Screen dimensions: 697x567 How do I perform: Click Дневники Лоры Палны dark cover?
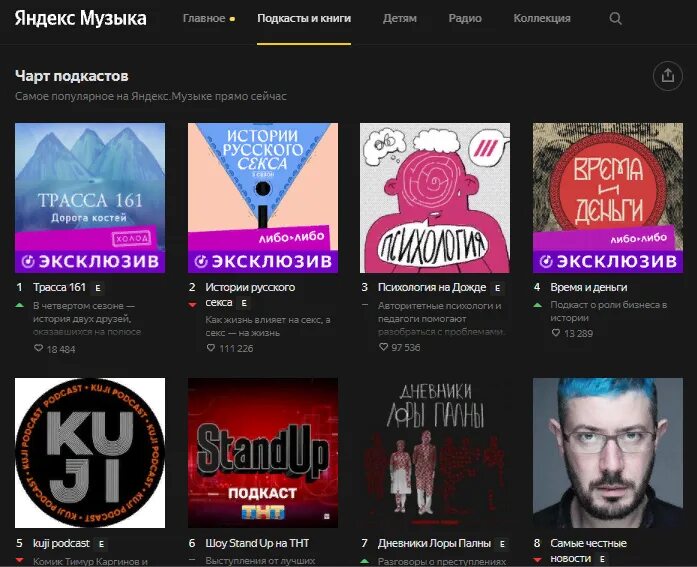pyautogui.click(x=435, y=453)
